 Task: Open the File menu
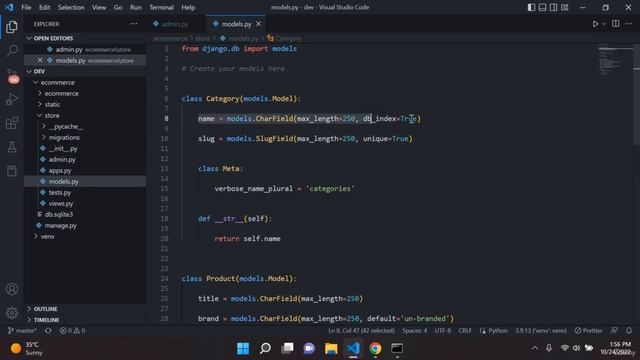tap(26, 7)
